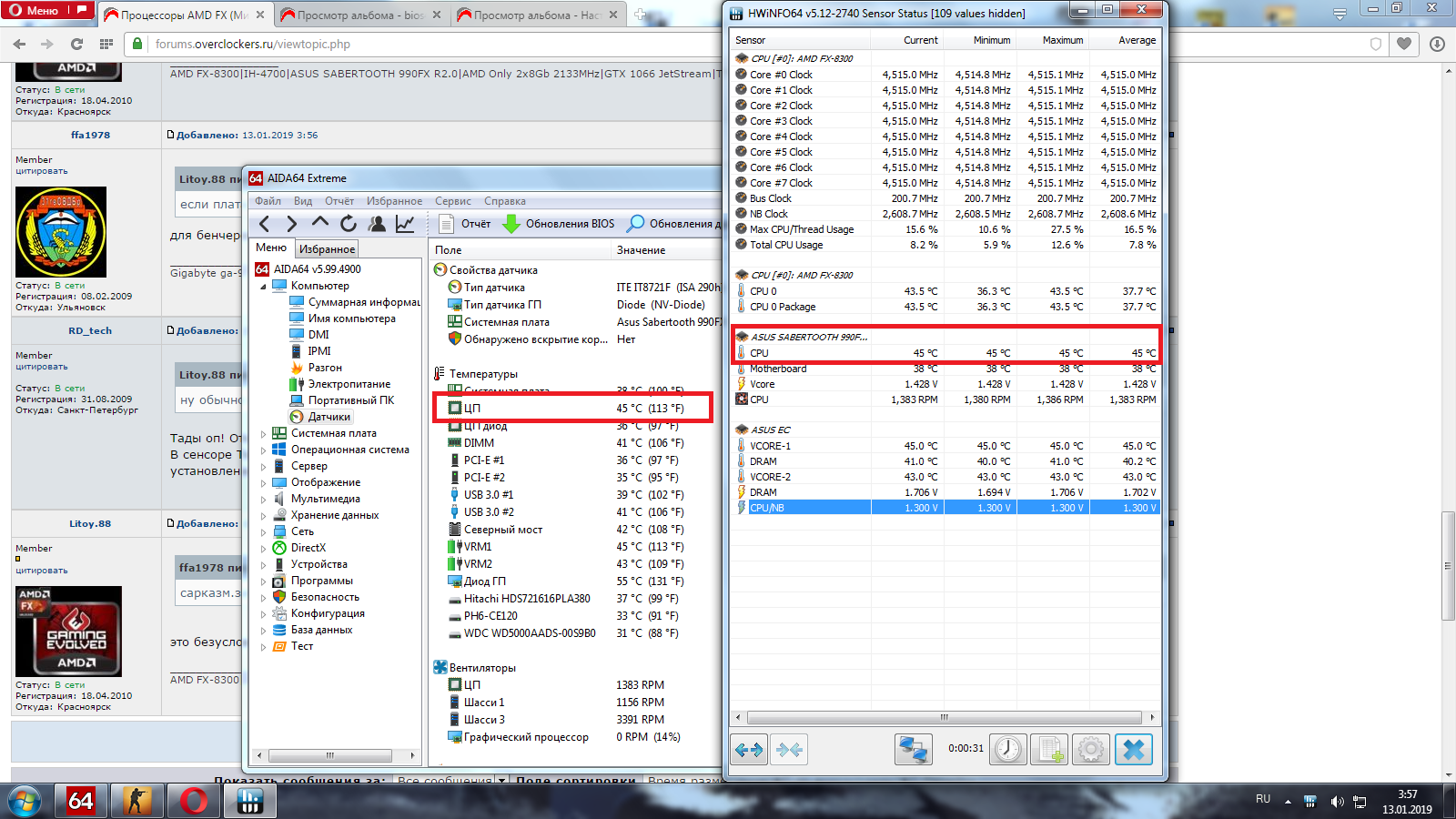
Task: Click Opera forward arrow
Action: pyautogui.click(x=47, y=44)
